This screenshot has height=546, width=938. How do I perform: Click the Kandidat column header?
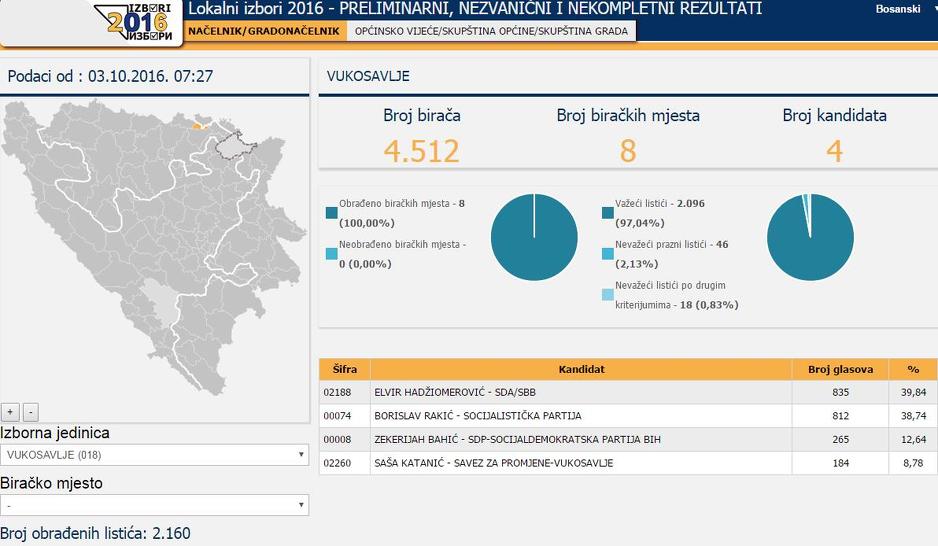click(x=580, y=369)
